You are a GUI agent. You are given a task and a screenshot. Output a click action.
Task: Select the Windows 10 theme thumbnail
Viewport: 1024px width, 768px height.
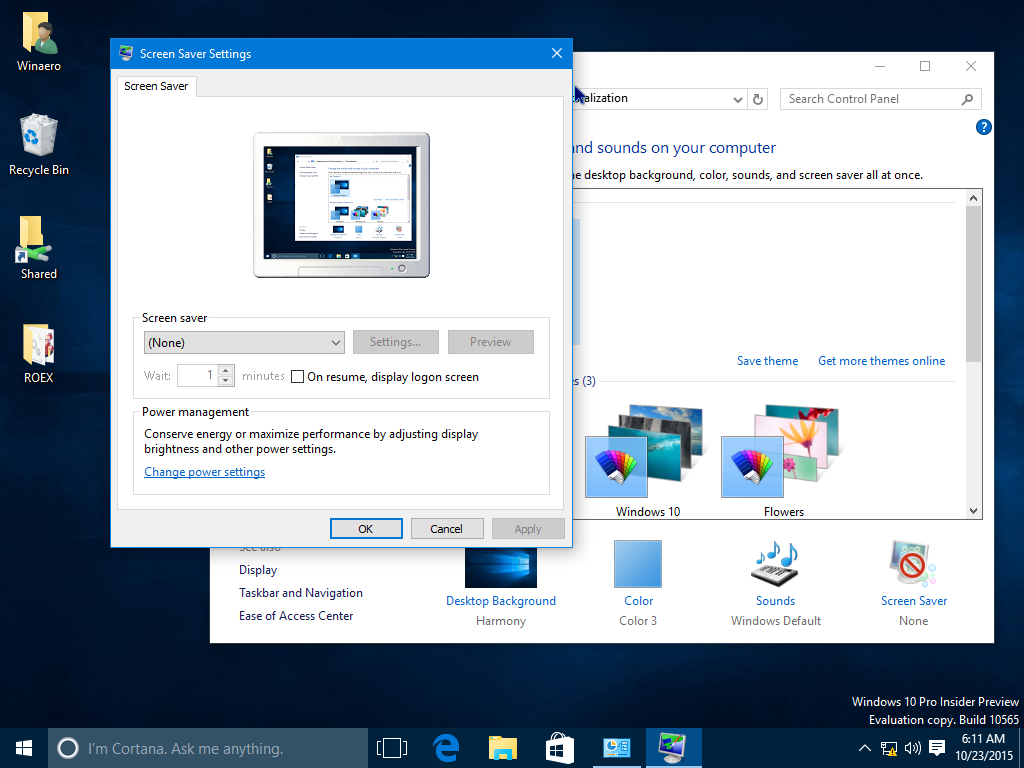coord(645,452)
